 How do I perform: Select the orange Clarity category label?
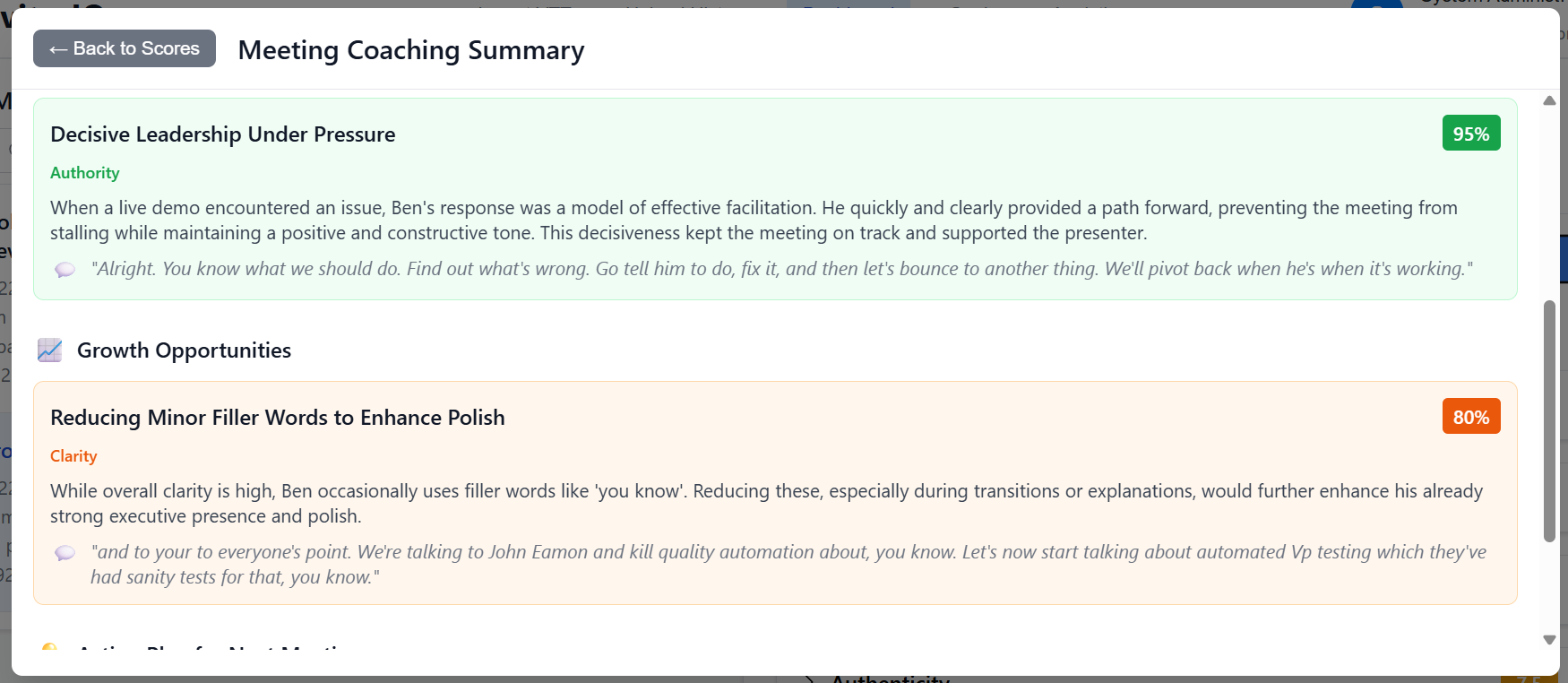[73, 456]
